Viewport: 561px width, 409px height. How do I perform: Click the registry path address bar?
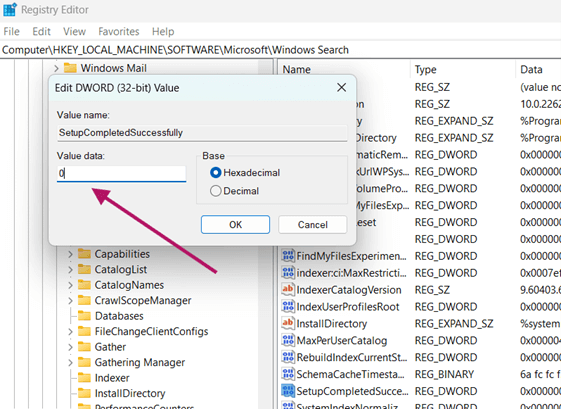pyautogui.click(x=280, y=50)
